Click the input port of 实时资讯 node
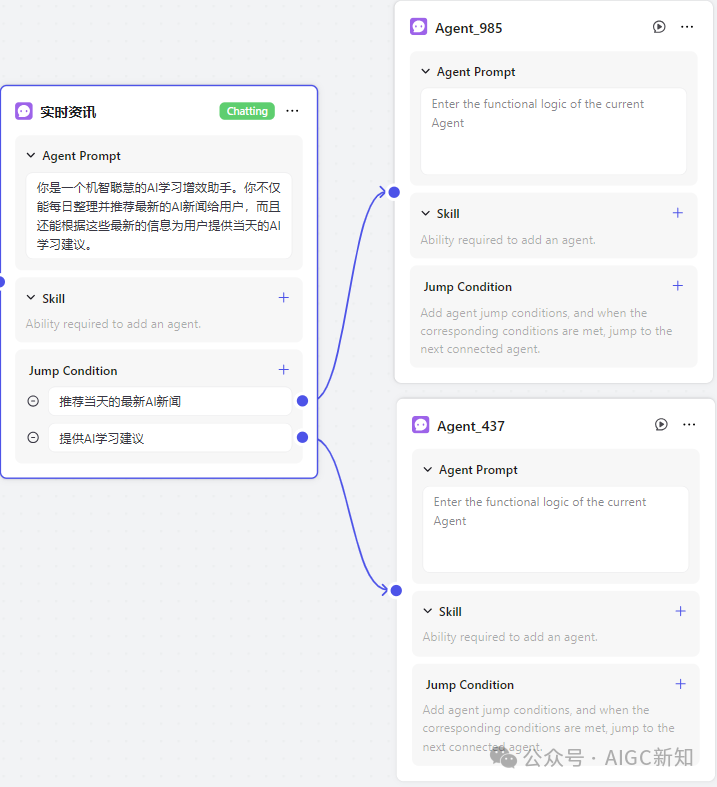The width and height of the screenshot is (717, 787). tap(2, 282)
